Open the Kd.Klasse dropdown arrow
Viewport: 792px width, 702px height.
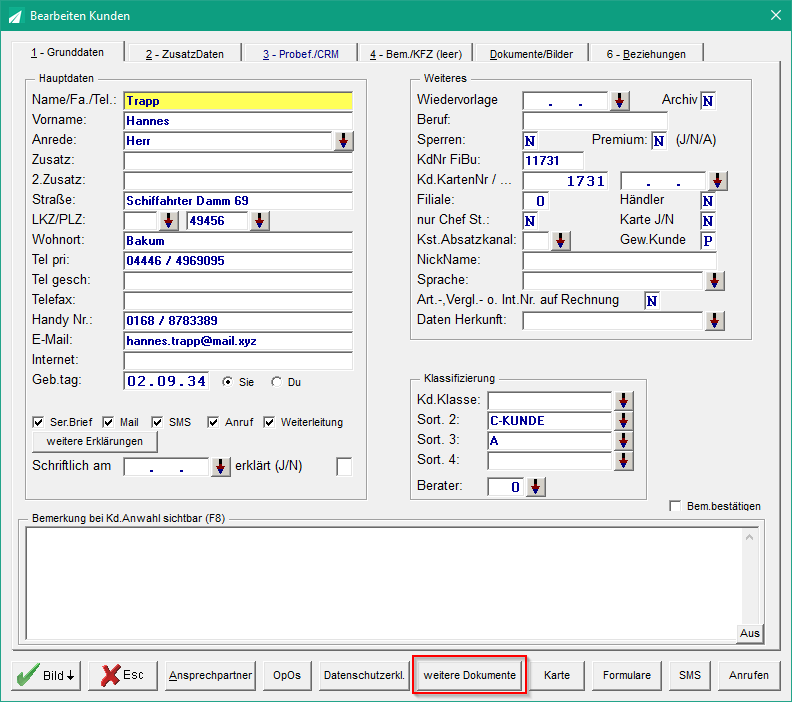tap(624, 401)
